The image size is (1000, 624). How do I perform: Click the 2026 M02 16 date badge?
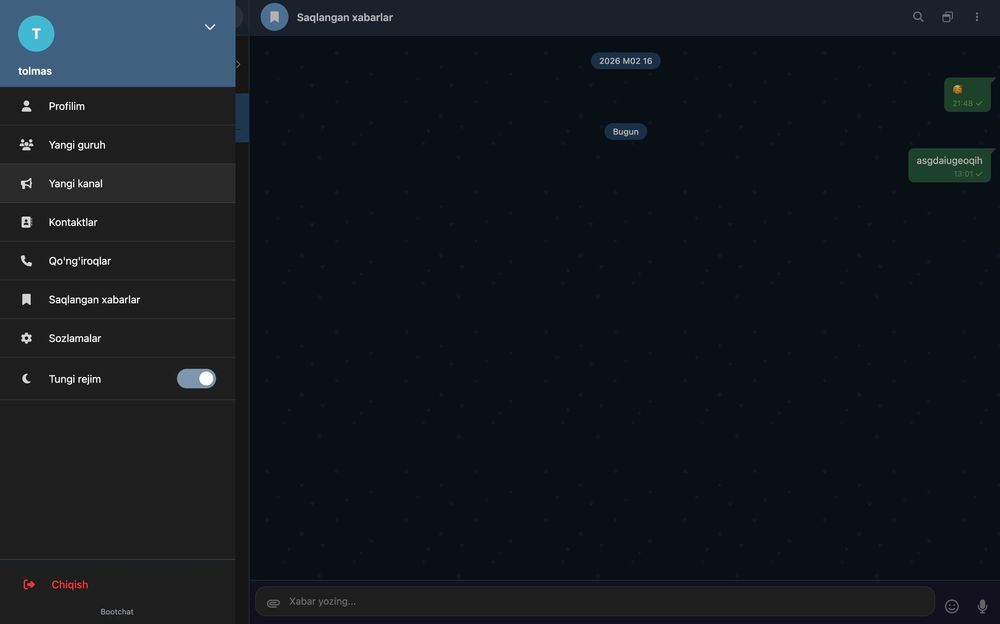[x=625, y=61]
